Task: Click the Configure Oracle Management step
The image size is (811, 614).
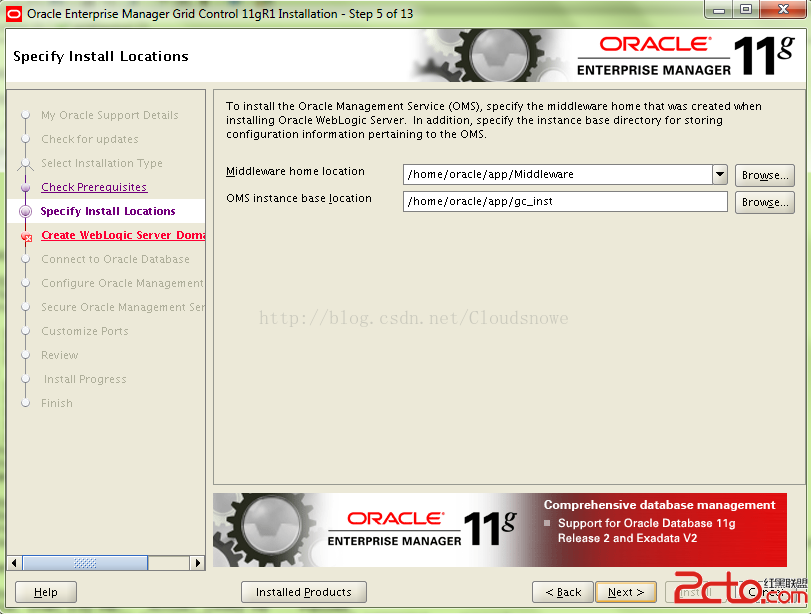Action: [x=122, y=283]
